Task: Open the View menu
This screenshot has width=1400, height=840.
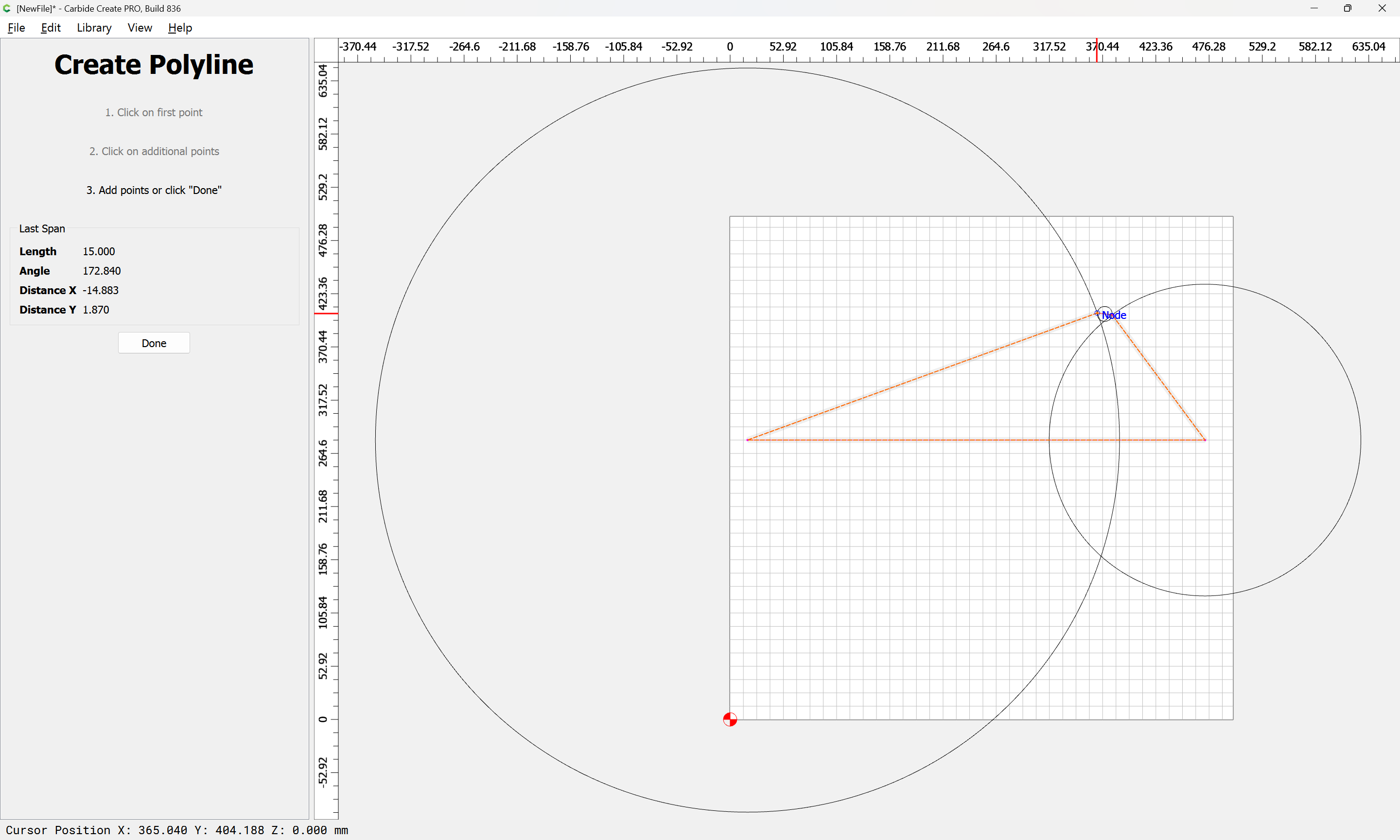Action: (x=139, y=28)
